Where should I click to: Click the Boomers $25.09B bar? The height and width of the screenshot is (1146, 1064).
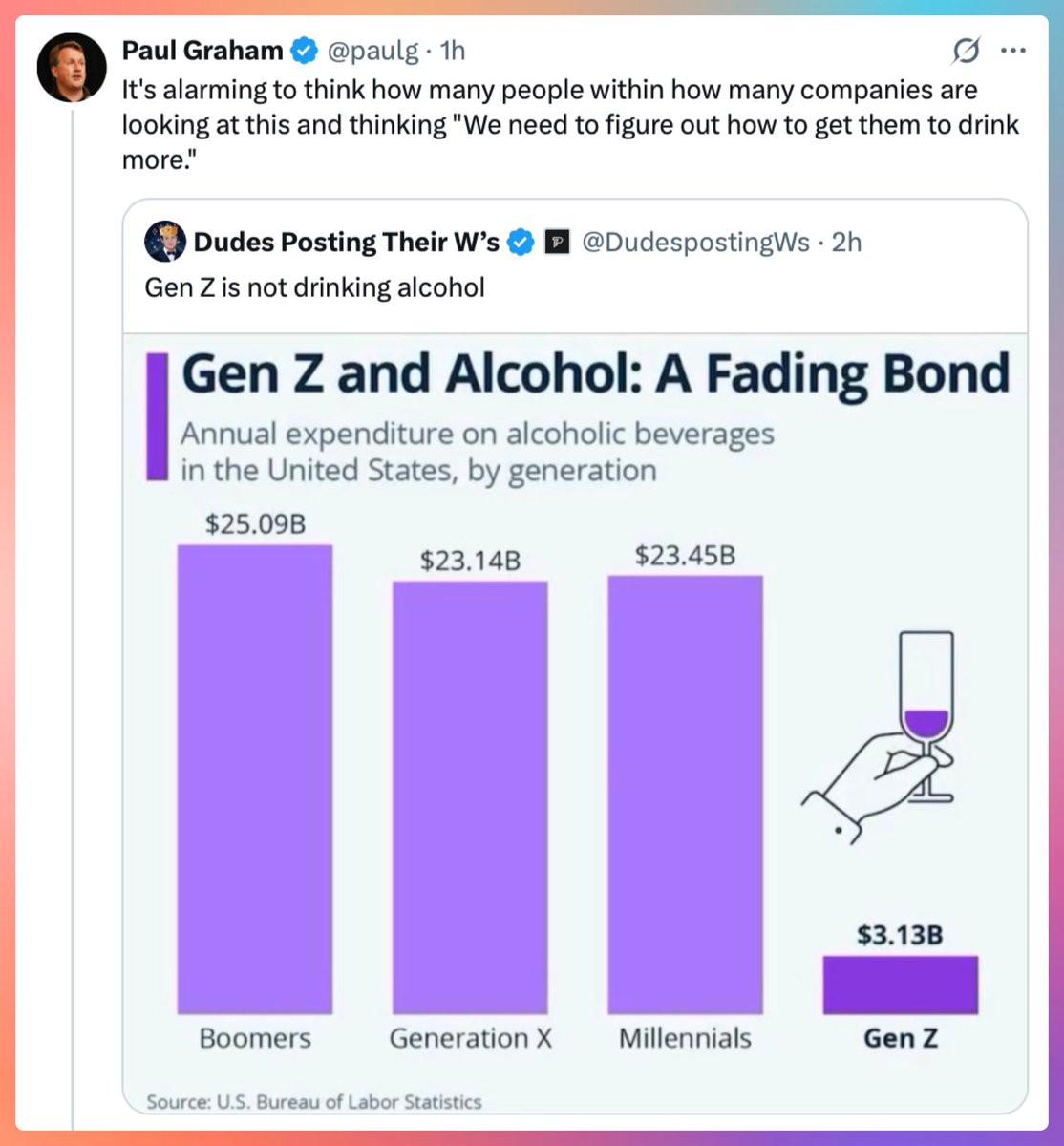click(x=255, y=778)
